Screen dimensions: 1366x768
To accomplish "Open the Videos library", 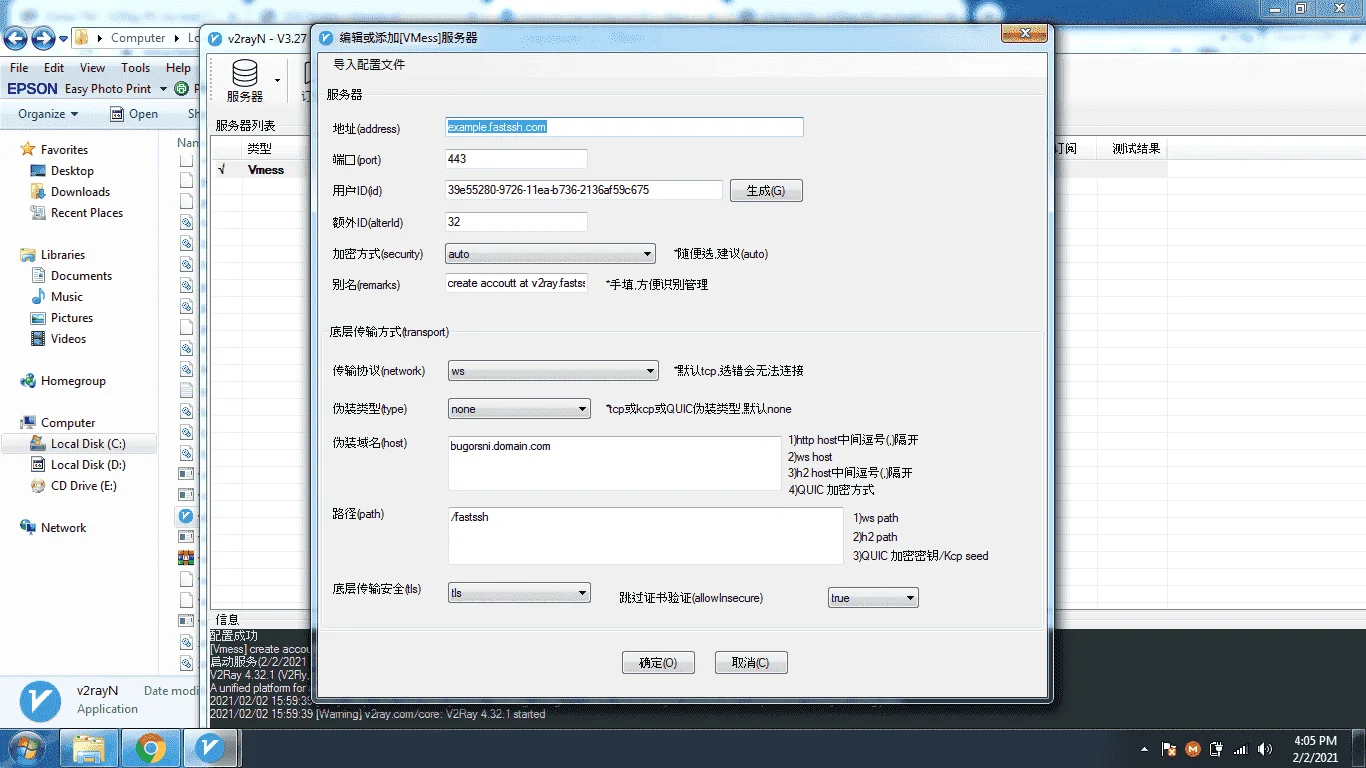I will click(68, 339).
